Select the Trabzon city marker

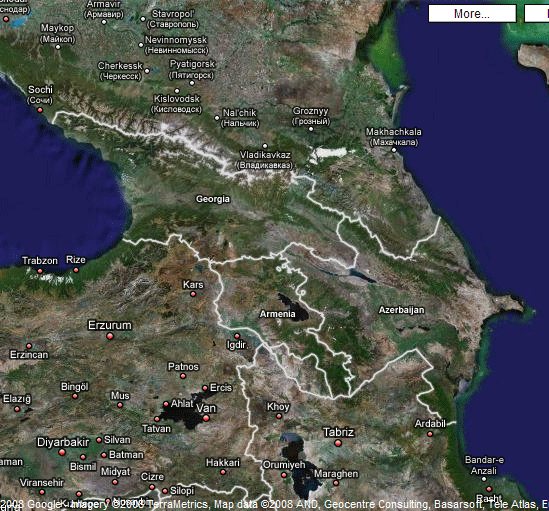[40, 271]
